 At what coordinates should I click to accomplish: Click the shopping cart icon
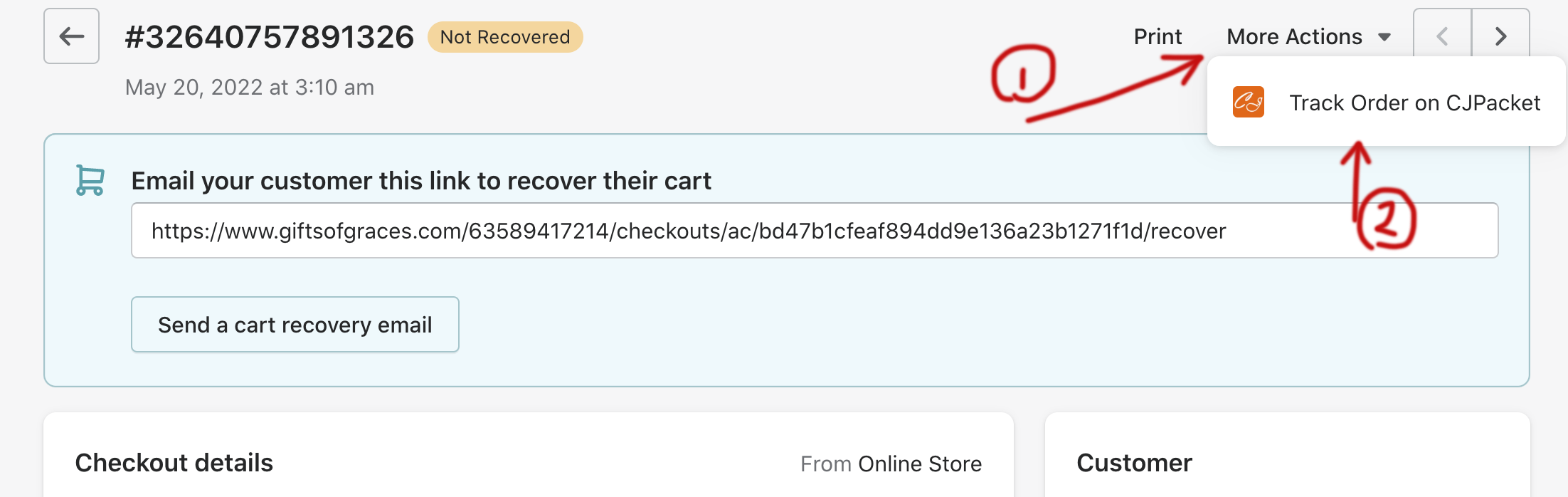coord(90,180)
